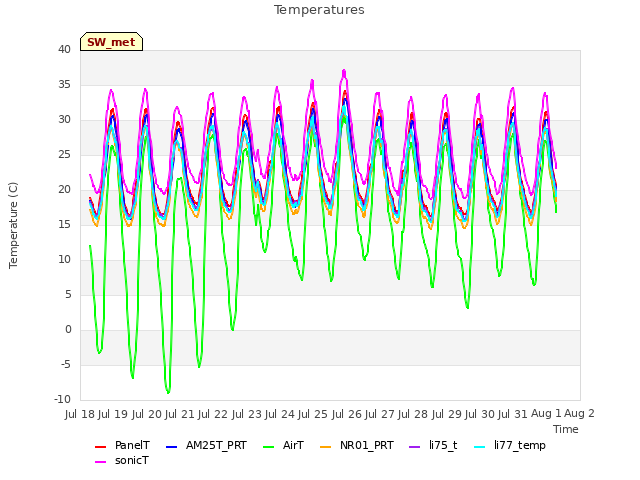640x480 pixels.
Task: Click the 0 y-axis tick label
Action: click(x=68, y=330)
